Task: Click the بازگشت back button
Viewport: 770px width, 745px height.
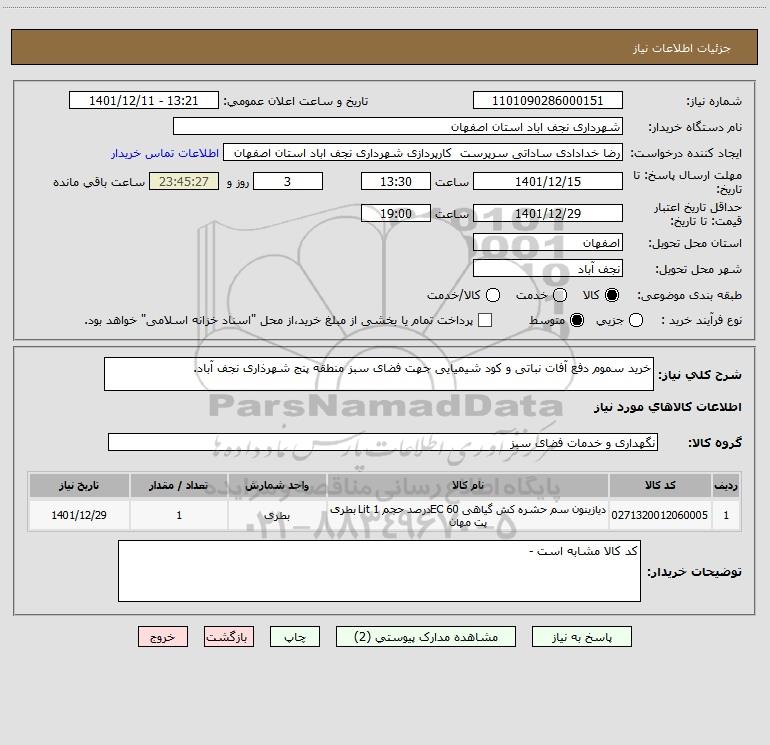Action: 229,637
